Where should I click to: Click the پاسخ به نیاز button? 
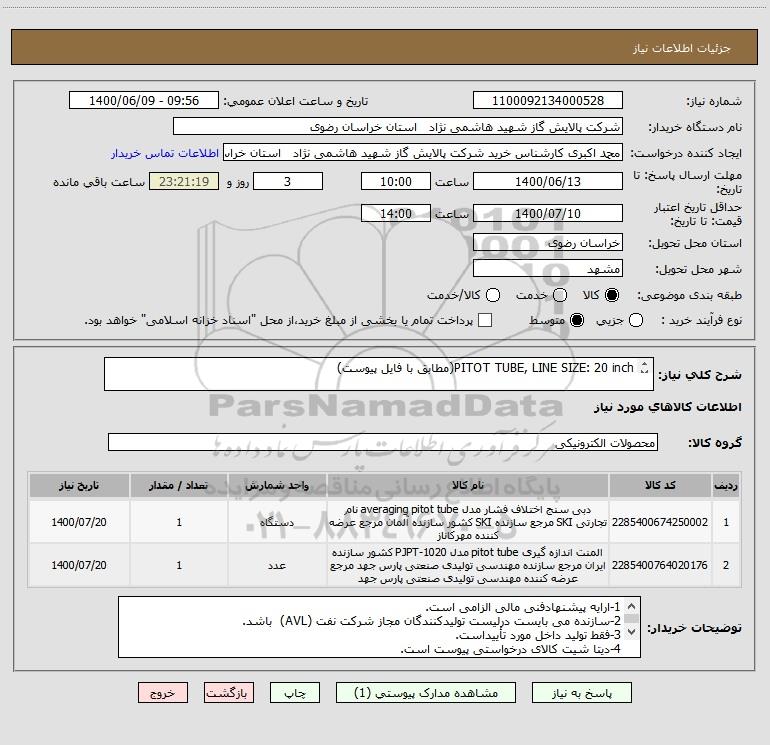582,693
